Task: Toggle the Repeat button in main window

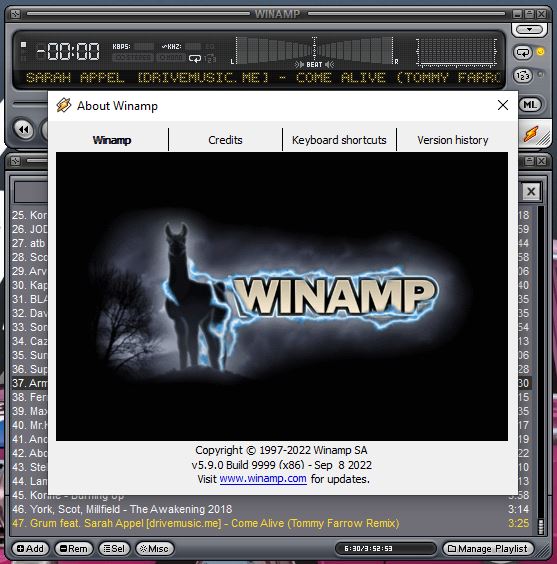Action: coord(522,53)
